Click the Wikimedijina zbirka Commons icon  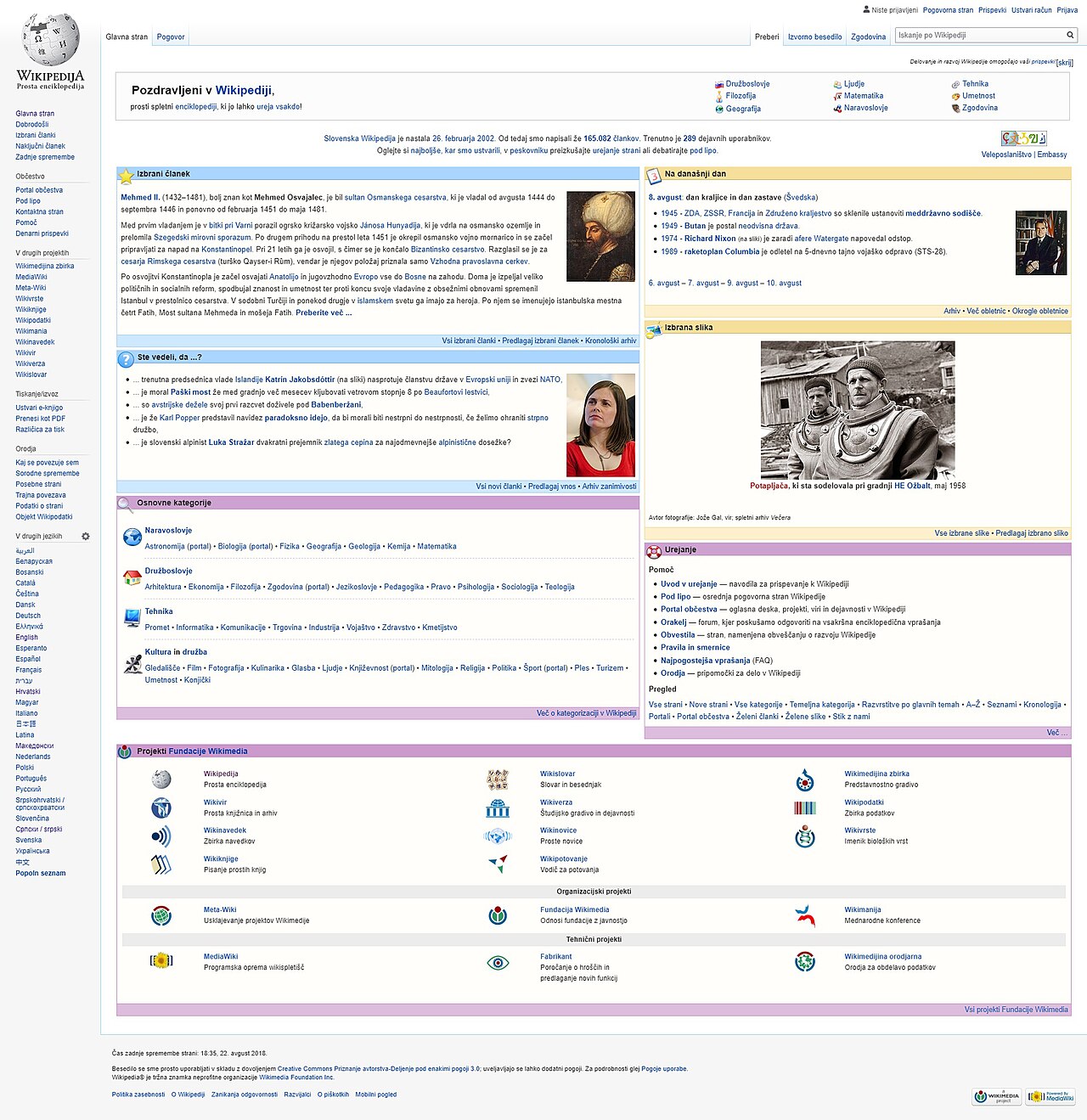(x=805, y=779)
